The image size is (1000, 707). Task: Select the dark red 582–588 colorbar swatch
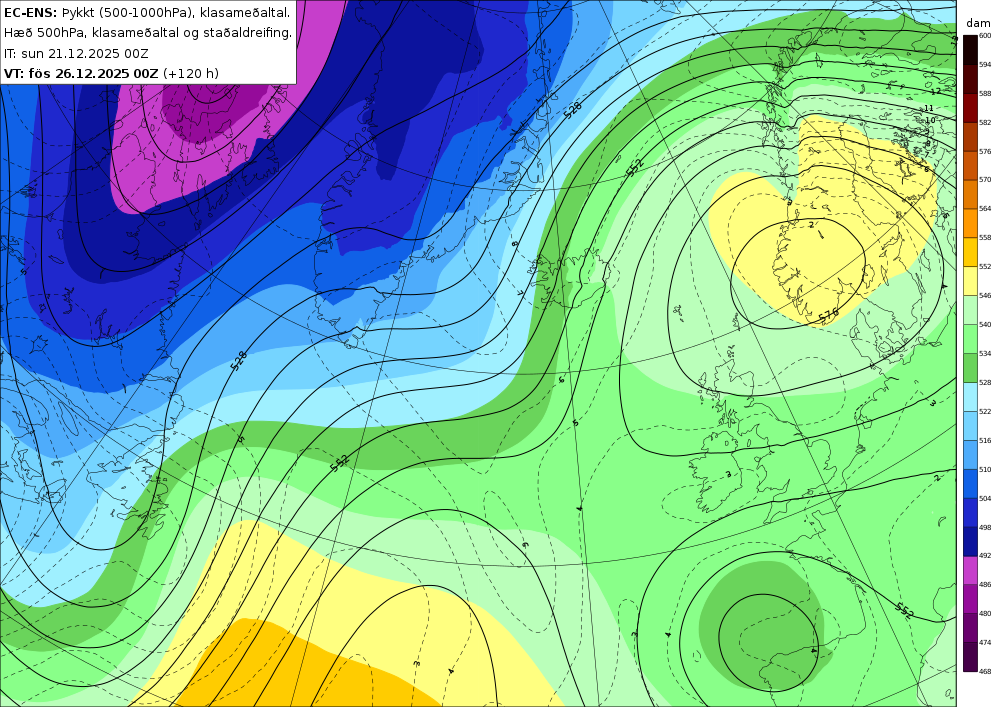click(x=969, y=108)
